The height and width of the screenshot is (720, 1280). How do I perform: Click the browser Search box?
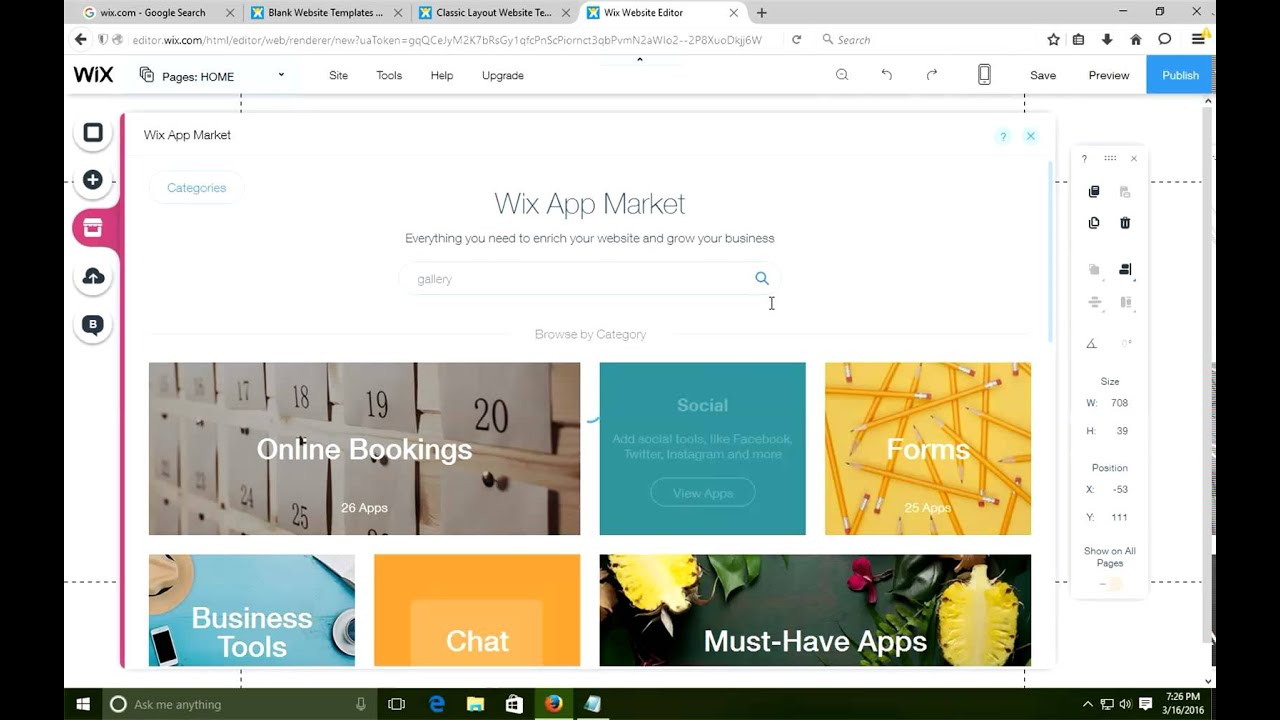click(x=925, y=40)
